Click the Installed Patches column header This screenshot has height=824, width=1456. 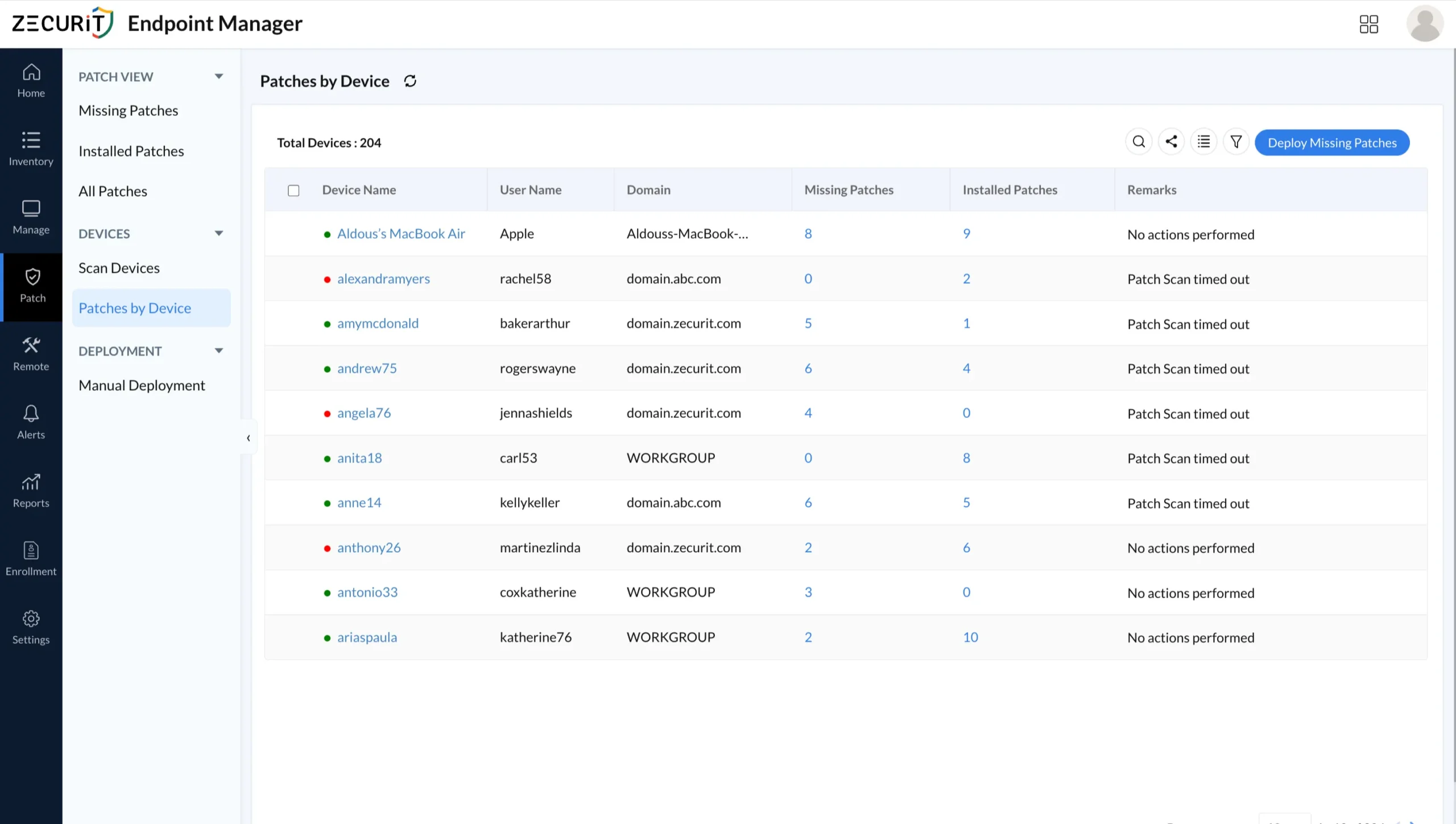pyautogui.click(x=1010, y=190)
